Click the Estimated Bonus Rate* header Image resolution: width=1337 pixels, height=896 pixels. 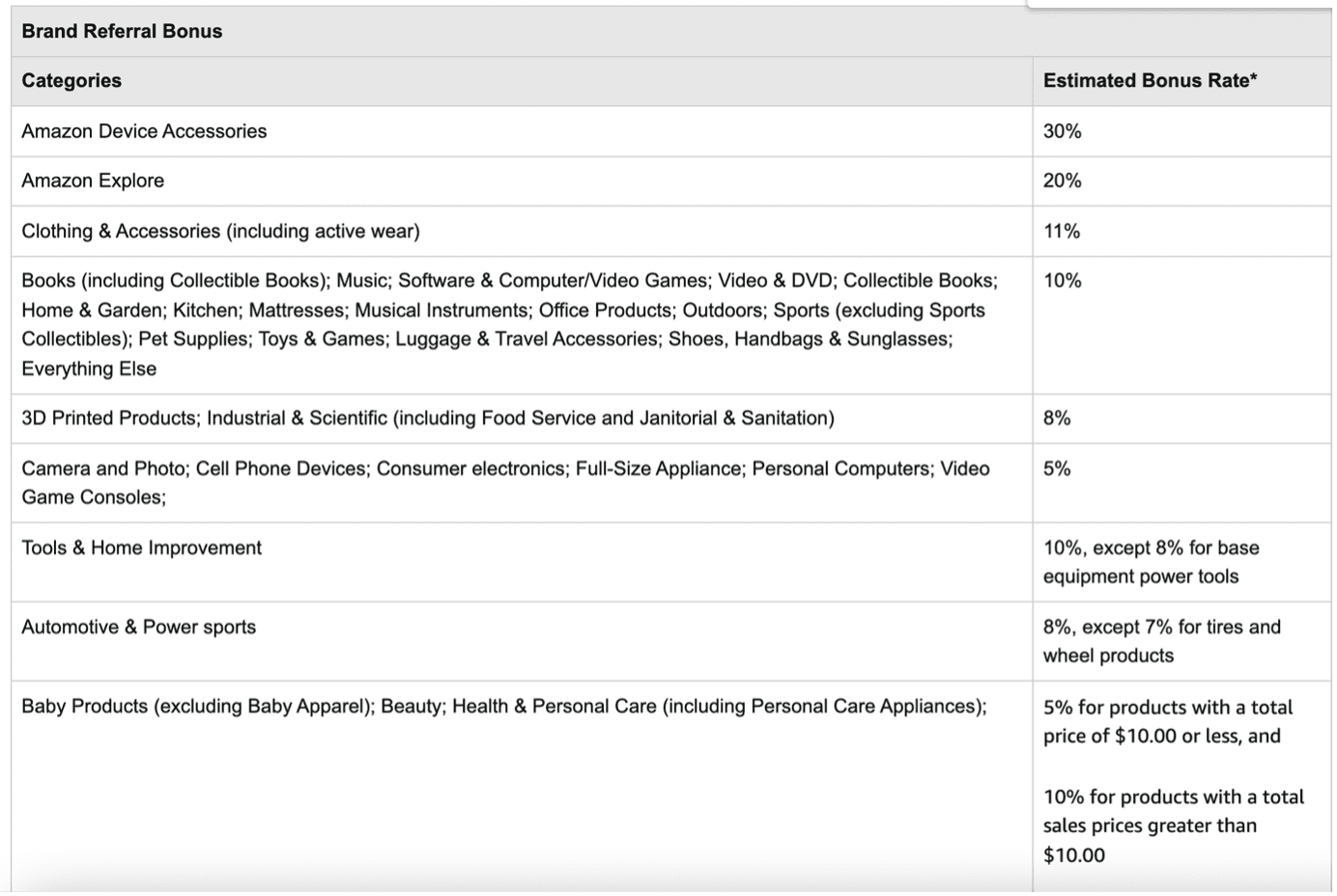pyautogui.click(x=1150, y=81)
